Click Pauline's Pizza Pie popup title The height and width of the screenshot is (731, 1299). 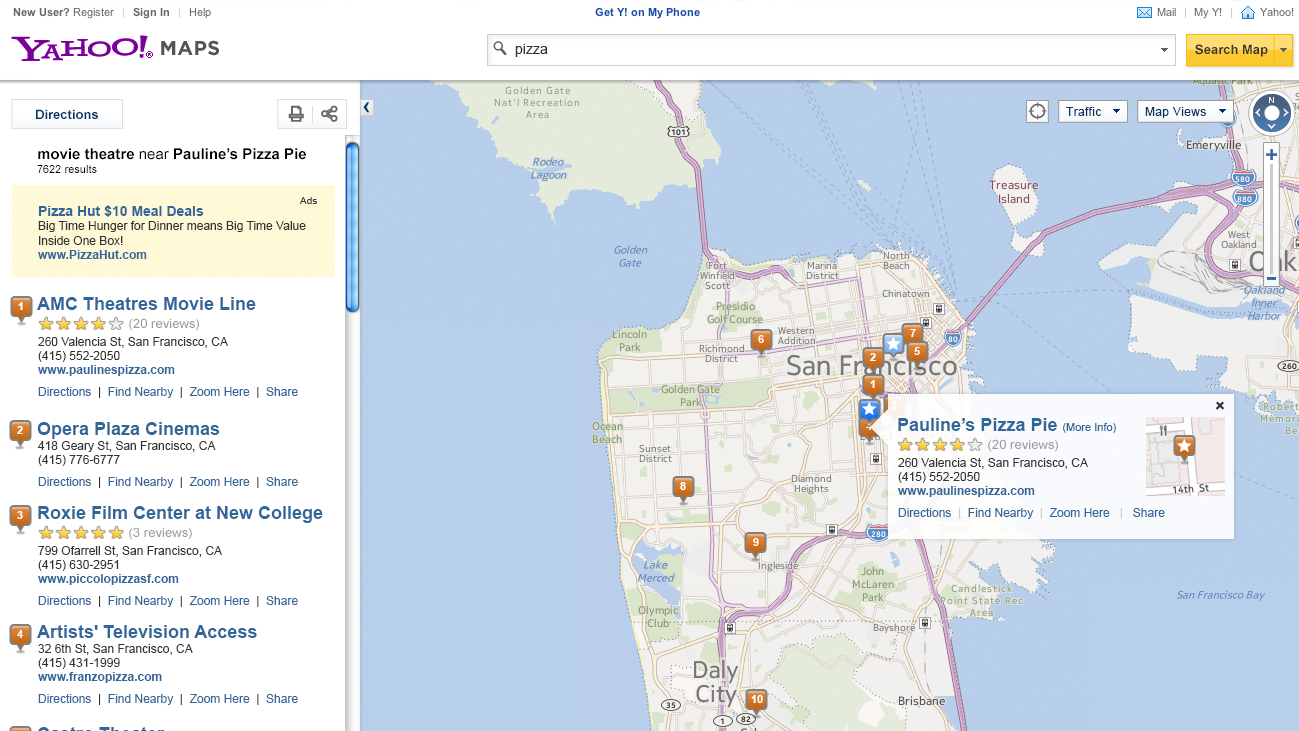coord(977,425)
